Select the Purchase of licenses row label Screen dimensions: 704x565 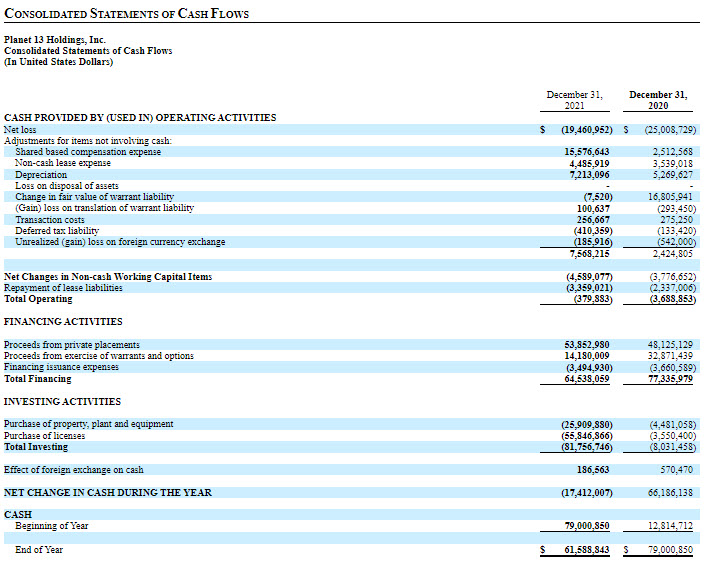(44, 436)
